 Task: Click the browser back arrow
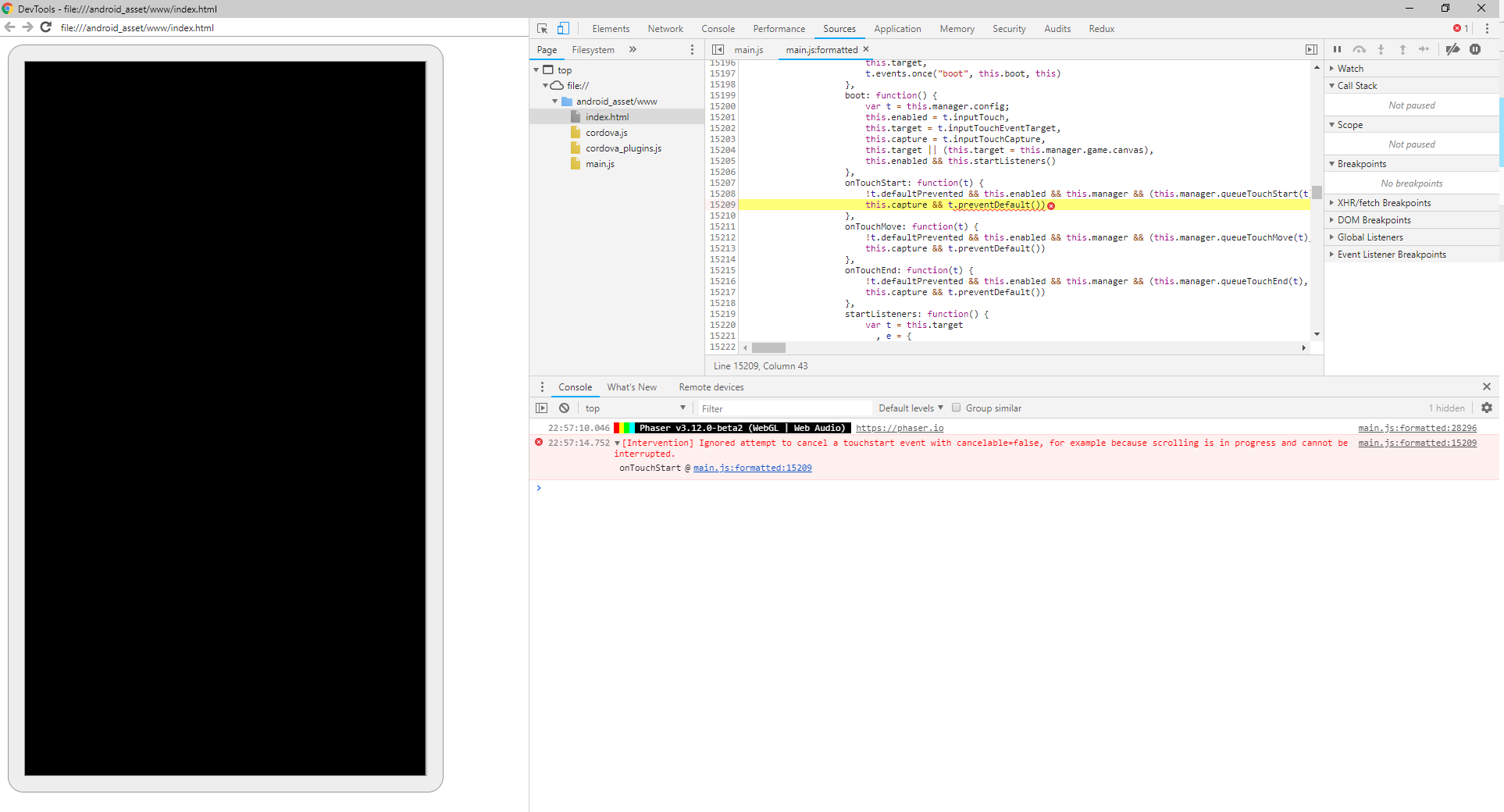10,27
